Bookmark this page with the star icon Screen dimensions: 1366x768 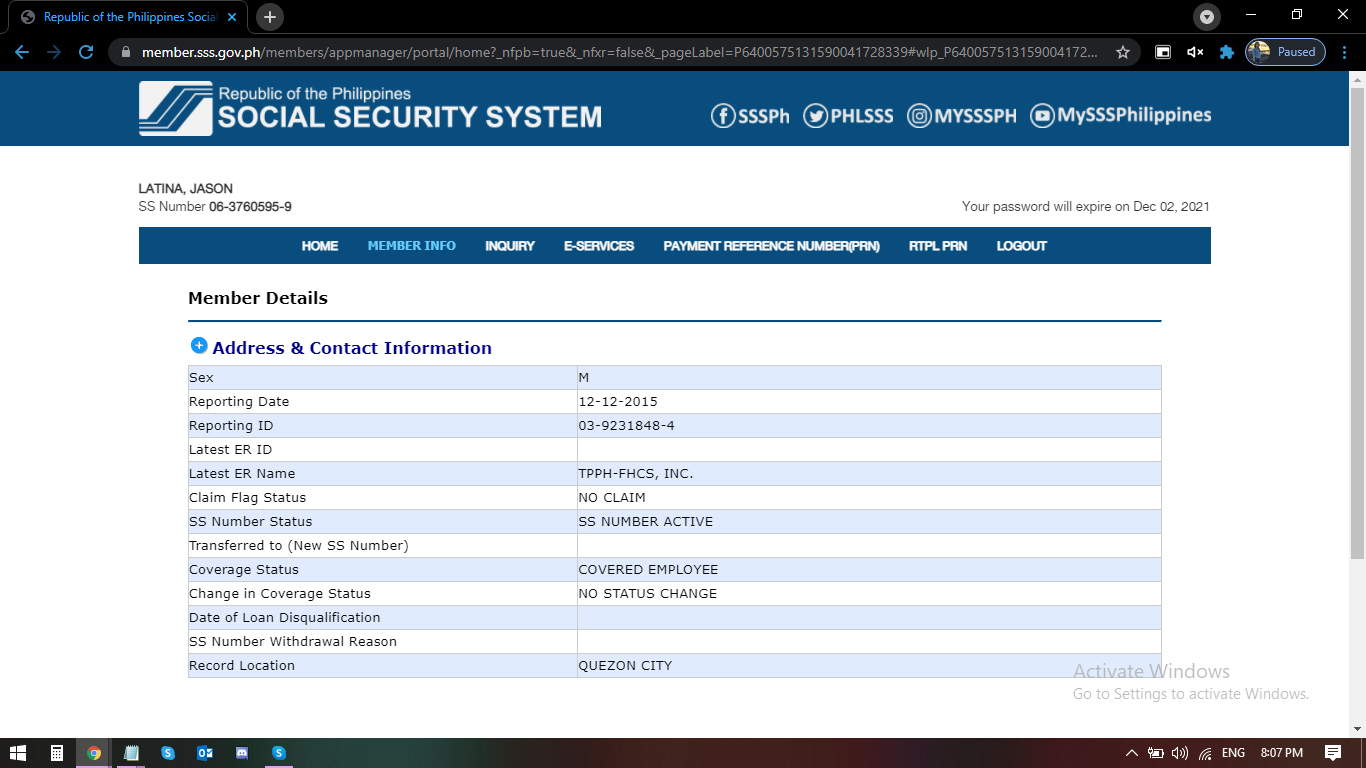pyautogui.click(x=1123, y=52)
